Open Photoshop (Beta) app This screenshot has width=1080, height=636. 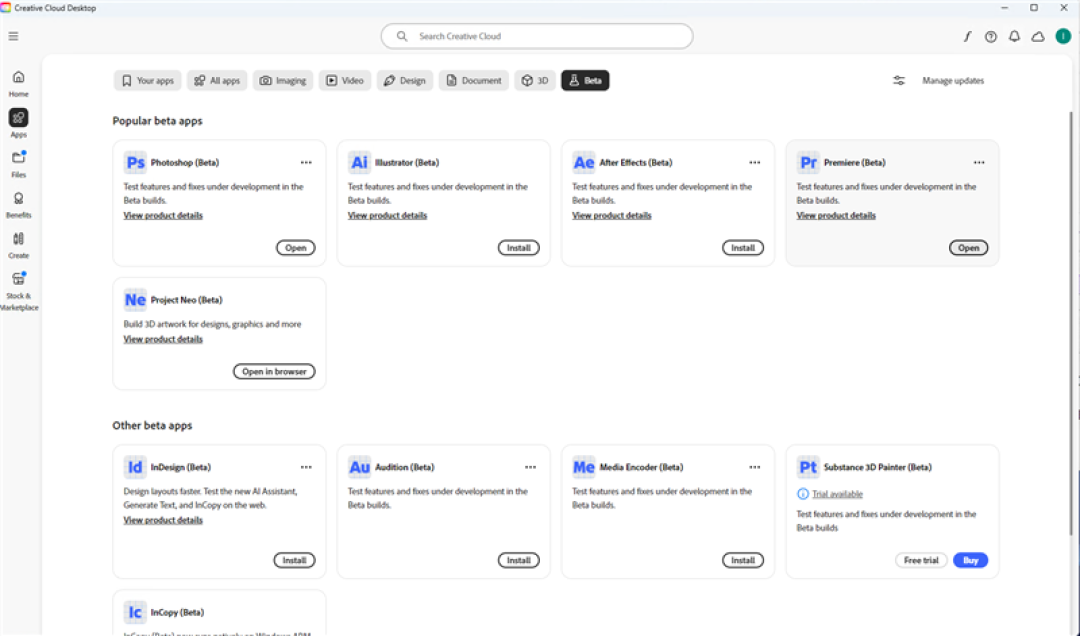coord(295,248)
